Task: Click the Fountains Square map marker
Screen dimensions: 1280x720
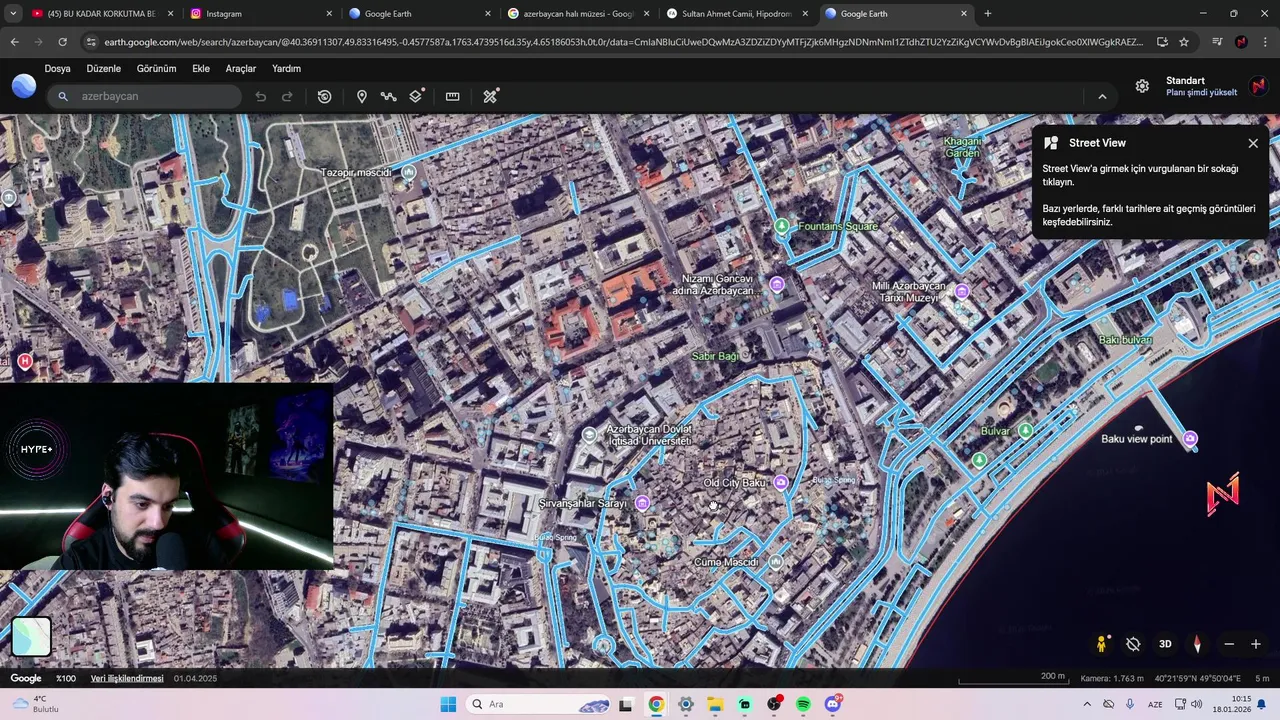Action: 782,226
